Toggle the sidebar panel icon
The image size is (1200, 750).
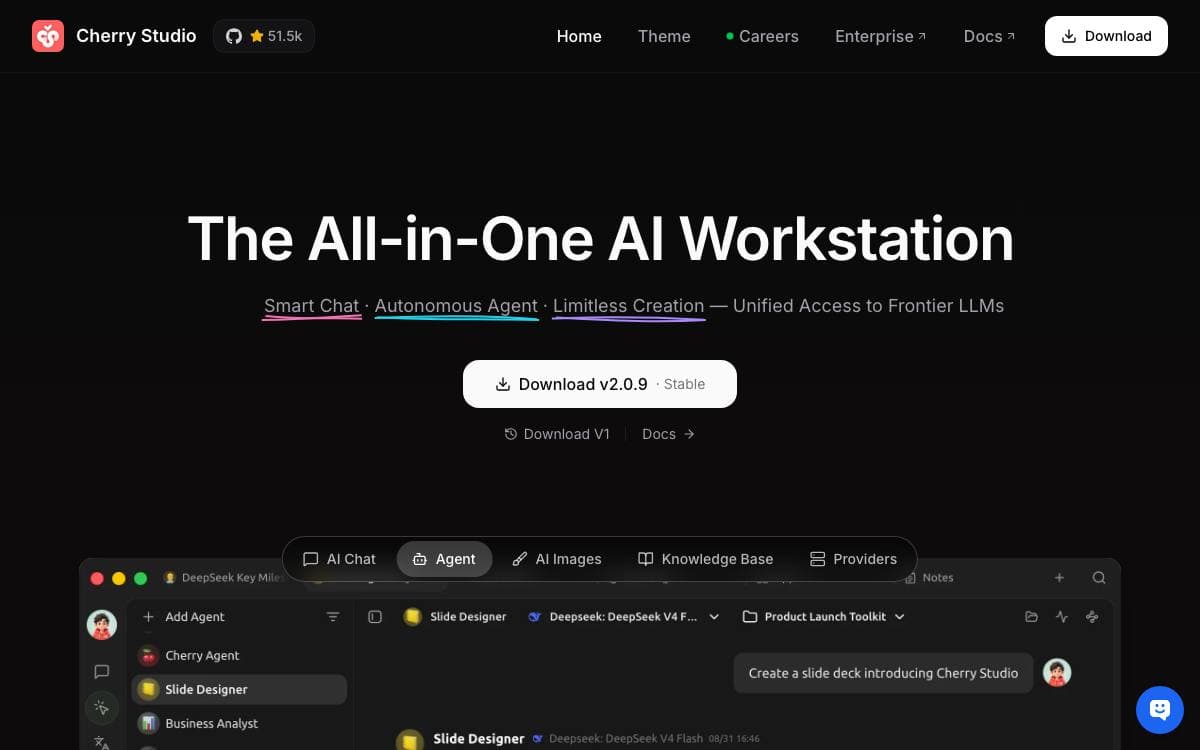pos(375,617)
